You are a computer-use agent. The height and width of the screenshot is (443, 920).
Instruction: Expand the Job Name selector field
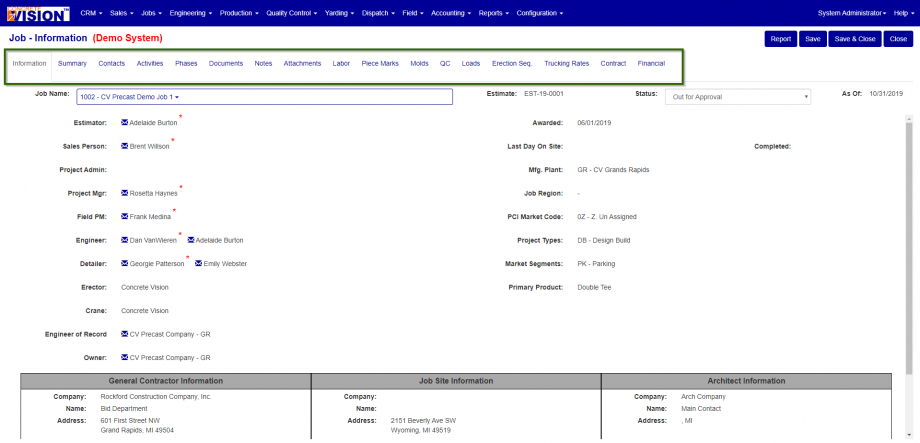pos(265,97)
